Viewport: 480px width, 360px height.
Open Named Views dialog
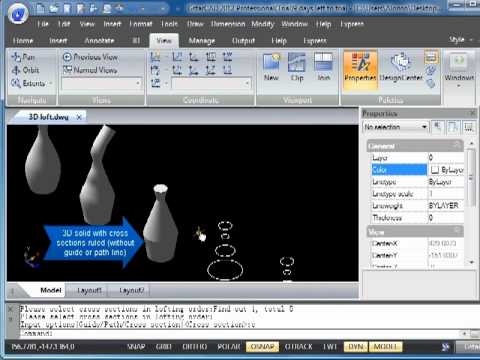(90, 70)
